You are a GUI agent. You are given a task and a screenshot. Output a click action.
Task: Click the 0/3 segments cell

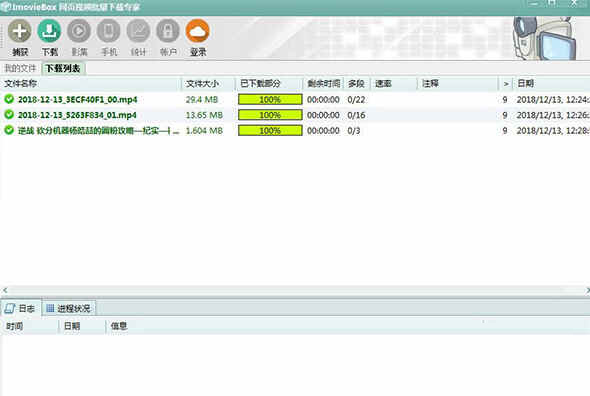pyautogui.click(x=354, y=131)
